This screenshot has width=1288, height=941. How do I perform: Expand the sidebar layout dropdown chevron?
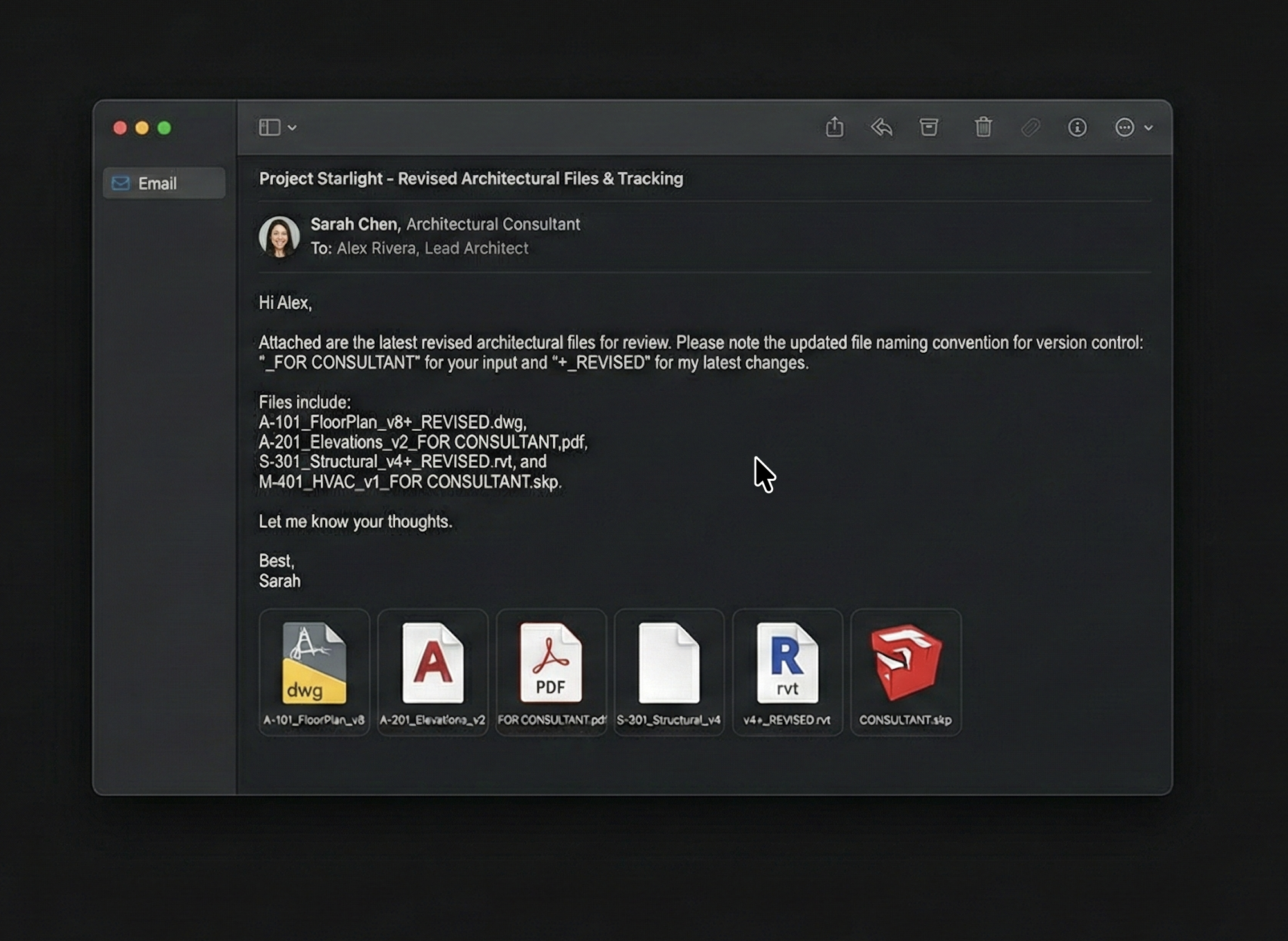292,127
